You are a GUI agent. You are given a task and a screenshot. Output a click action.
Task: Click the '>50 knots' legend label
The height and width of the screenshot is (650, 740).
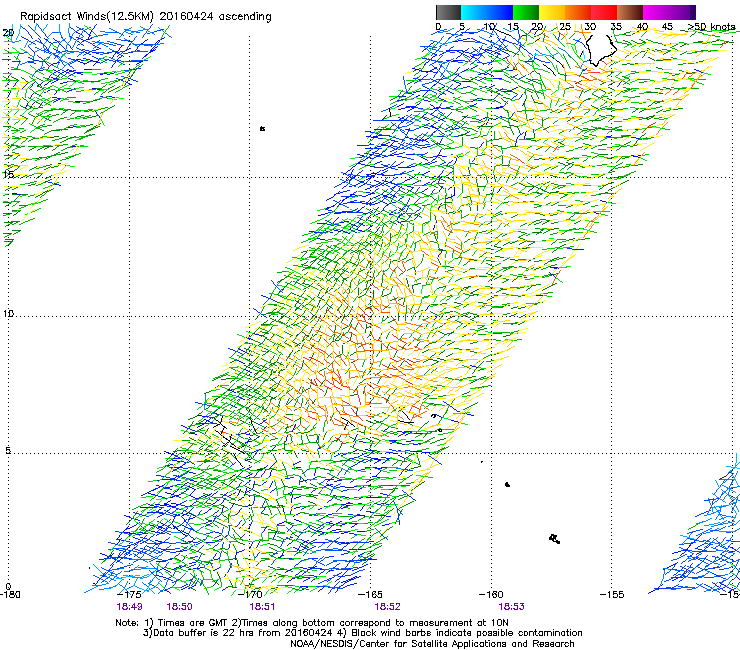(x=711, y=27)
